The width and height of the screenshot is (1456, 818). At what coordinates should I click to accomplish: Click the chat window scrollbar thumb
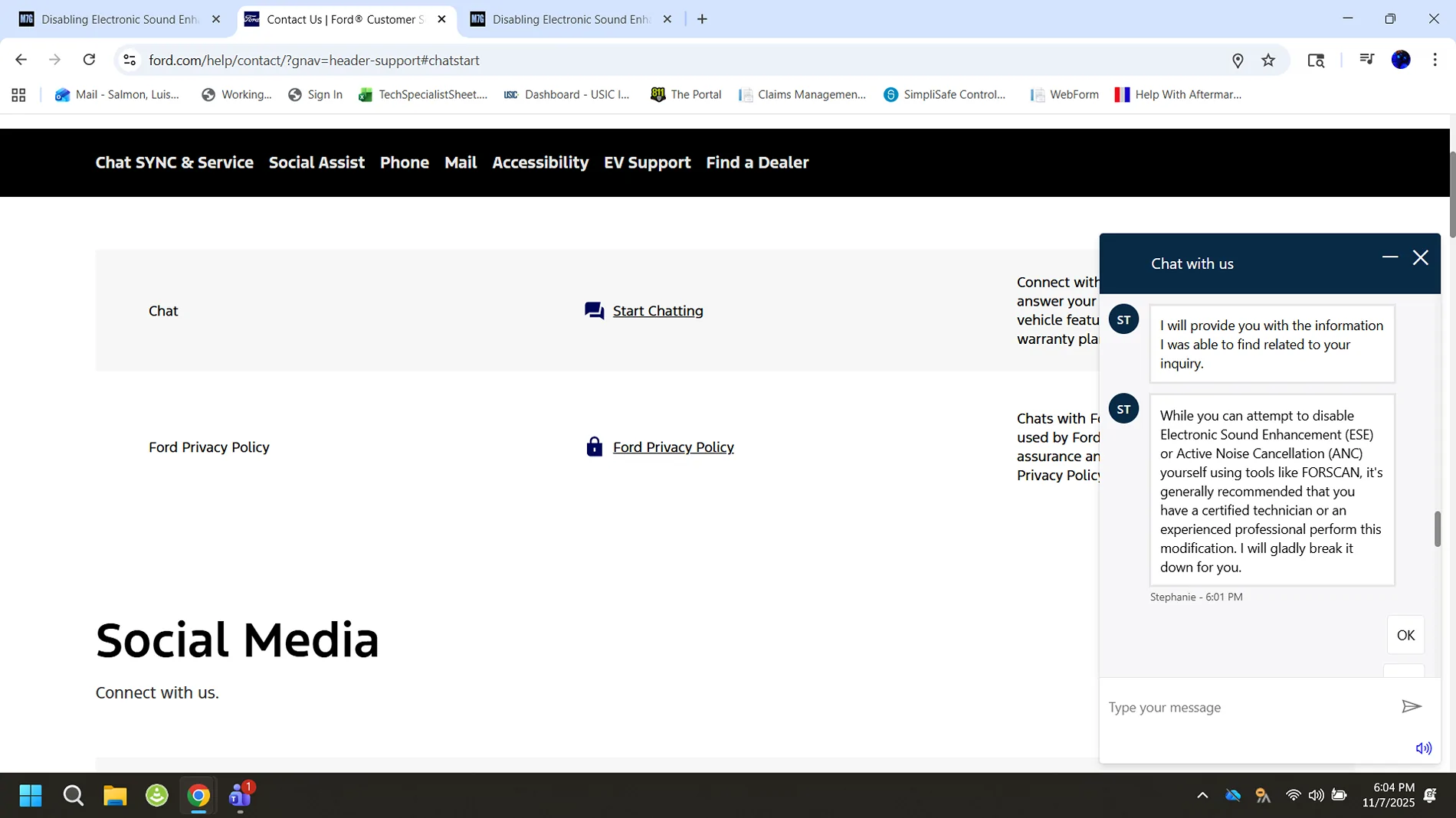[1437, 528]
